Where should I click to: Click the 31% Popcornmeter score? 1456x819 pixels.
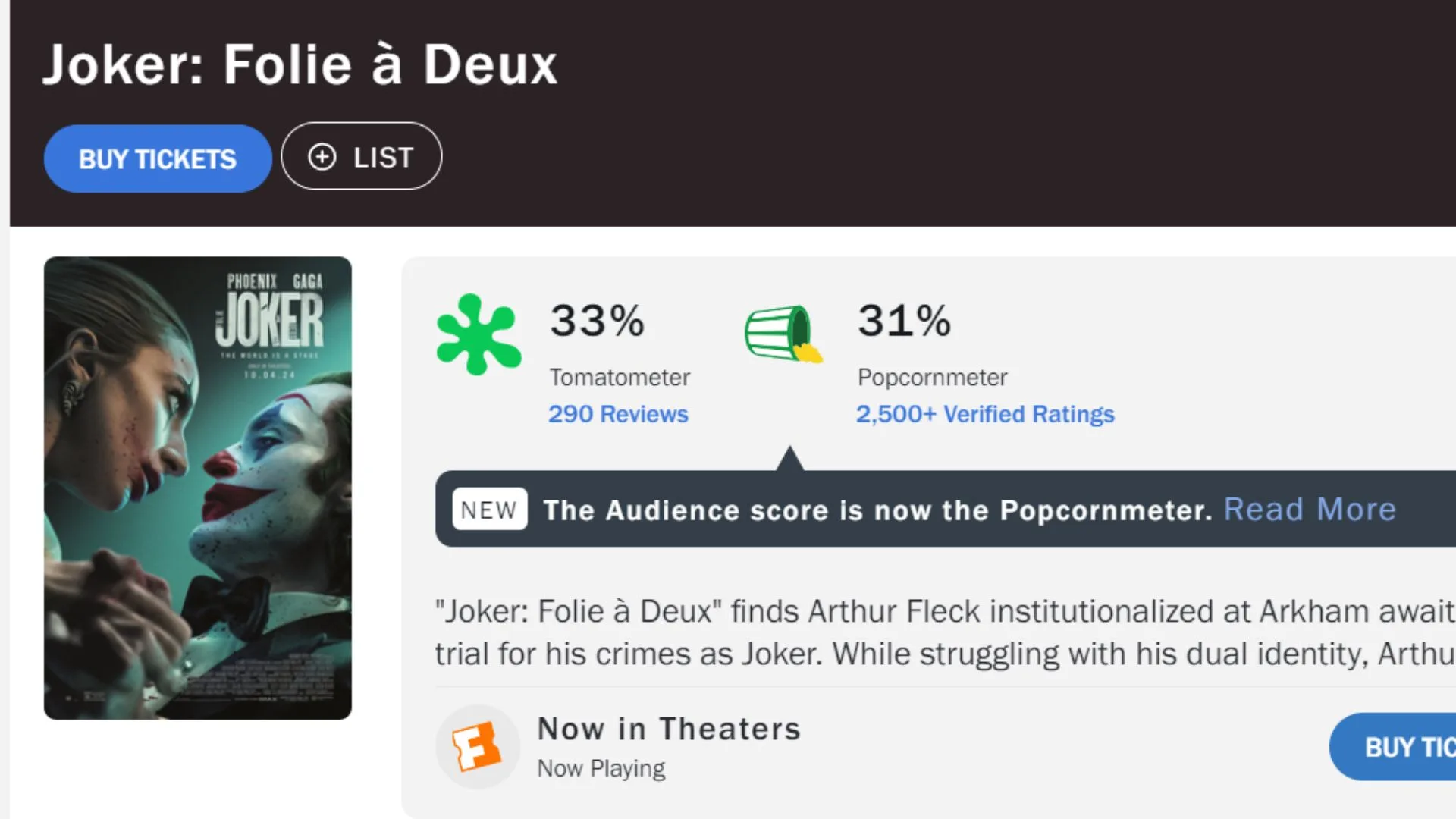905,321
